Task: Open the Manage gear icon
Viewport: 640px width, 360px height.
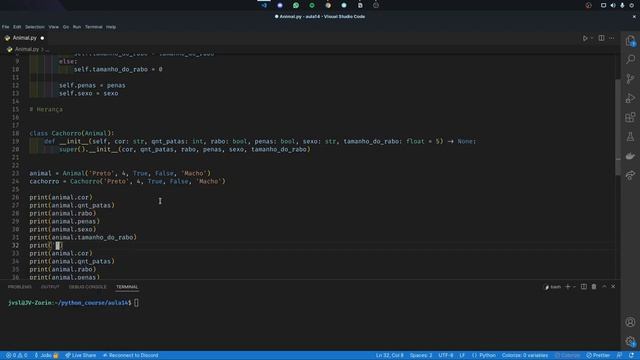Action: click(x=630, y=341)
